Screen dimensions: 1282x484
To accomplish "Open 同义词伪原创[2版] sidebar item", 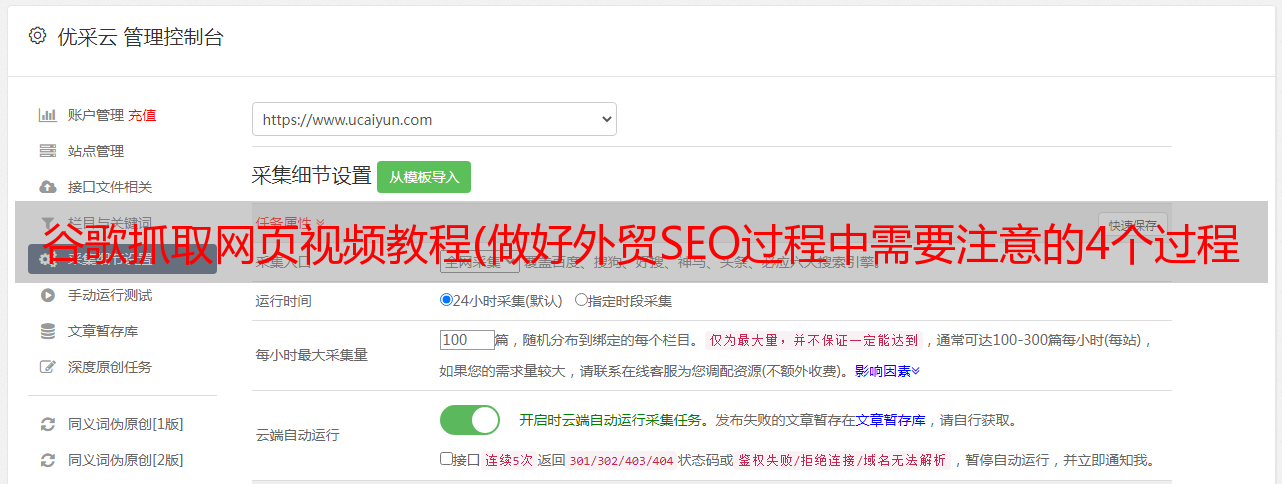I will (x=126, y=460).
